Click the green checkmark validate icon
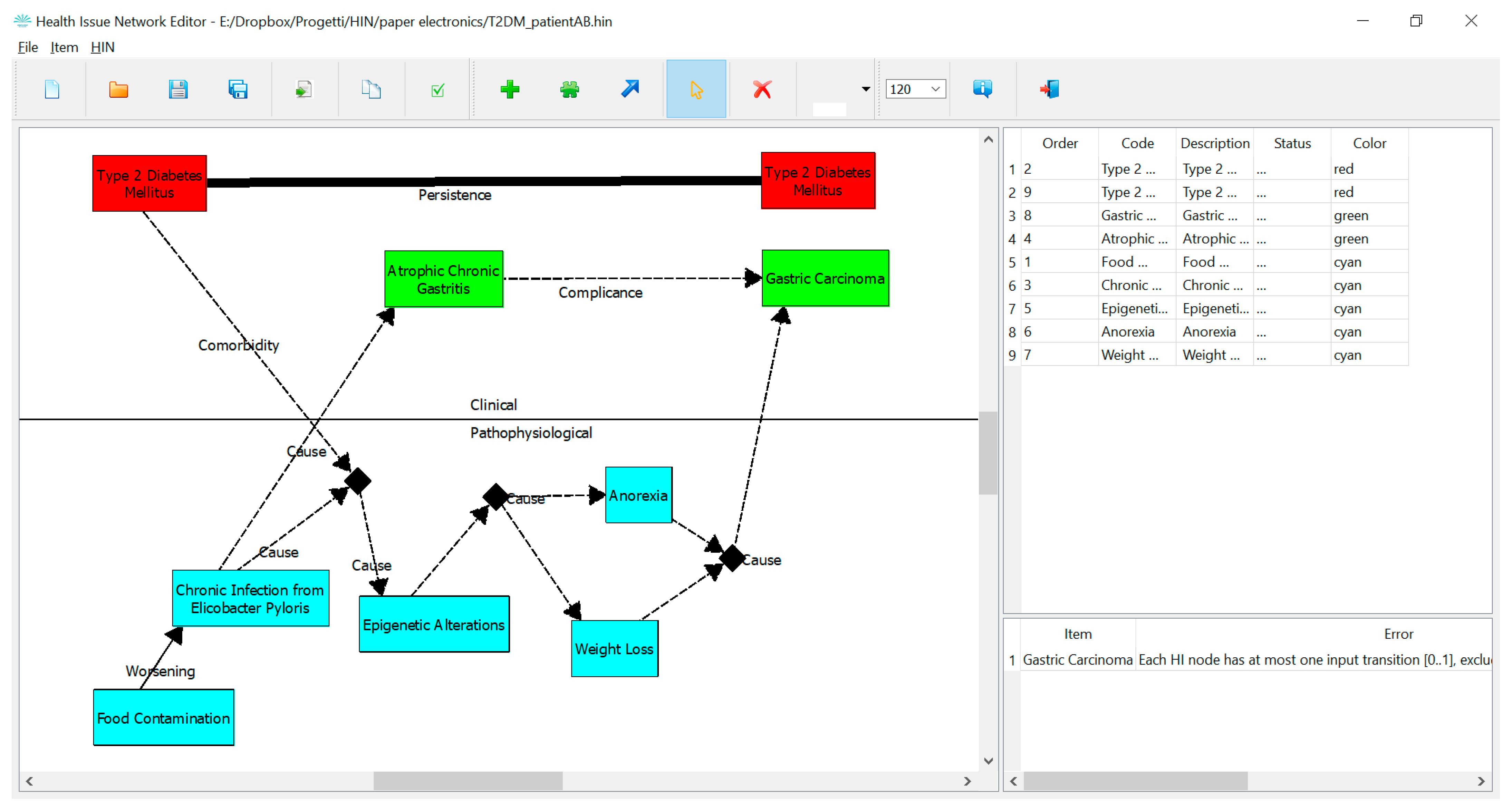 (x=437, y=90)
